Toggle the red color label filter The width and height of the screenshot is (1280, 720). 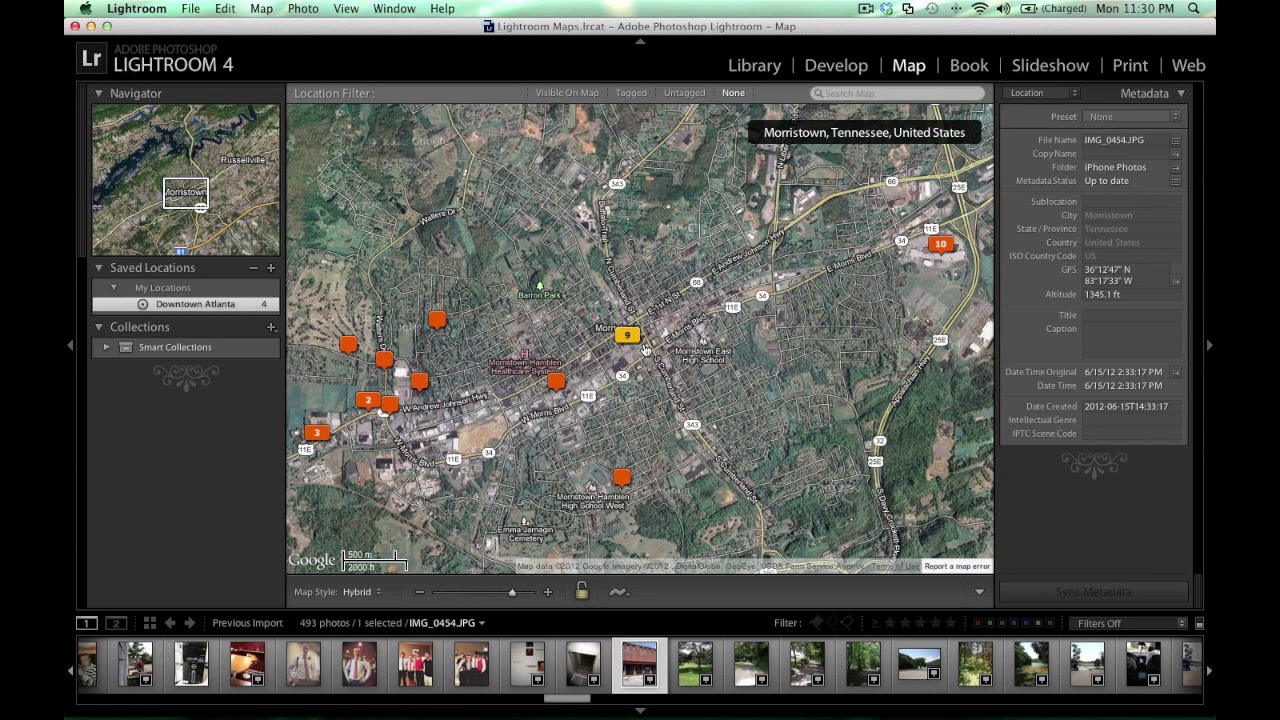coord(977,624)
